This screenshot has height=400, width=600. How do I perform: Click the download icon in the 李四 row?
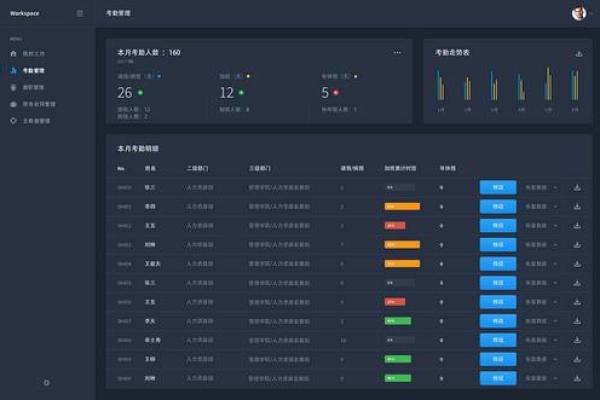coord(577,207)
